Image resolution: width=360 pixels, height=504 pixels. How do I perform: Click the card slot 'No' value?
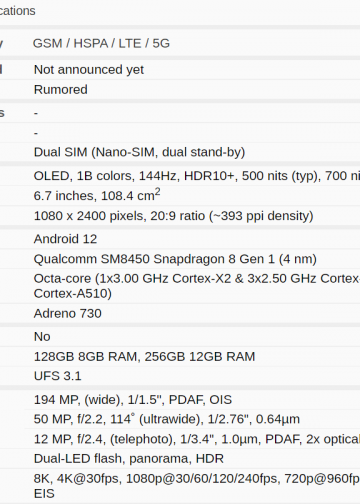click(42, 337)
